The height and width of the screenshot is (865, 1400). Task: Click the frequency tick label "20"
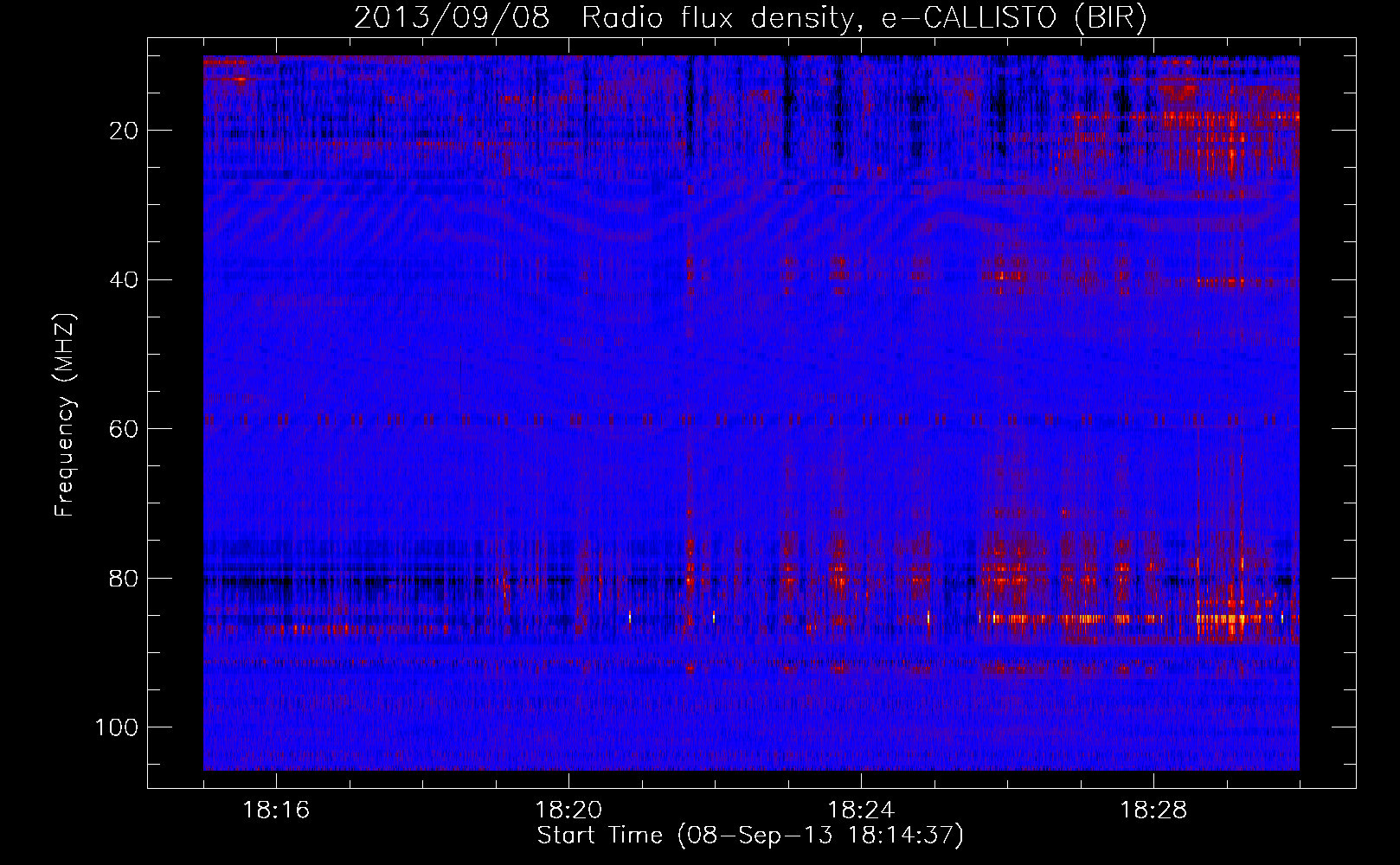pyautogui.click(x=125, y=131)
